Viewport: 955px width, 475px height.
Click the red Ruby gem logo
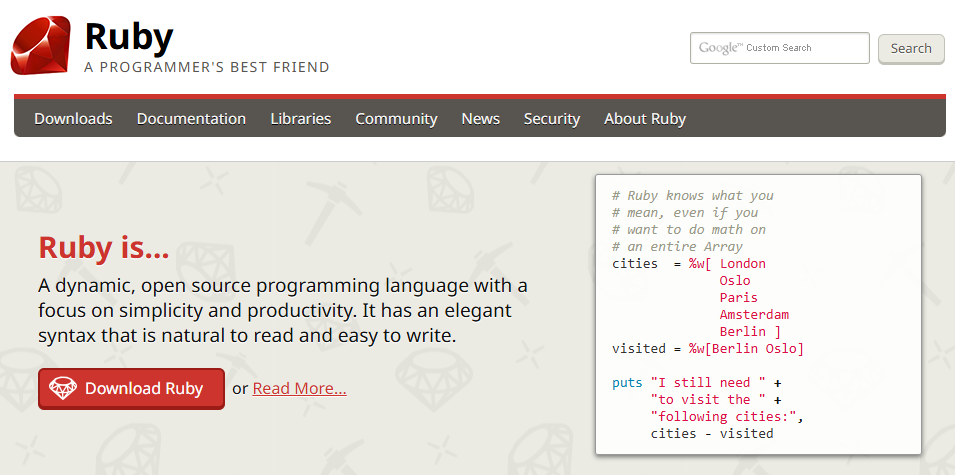(x=41, y=46)
